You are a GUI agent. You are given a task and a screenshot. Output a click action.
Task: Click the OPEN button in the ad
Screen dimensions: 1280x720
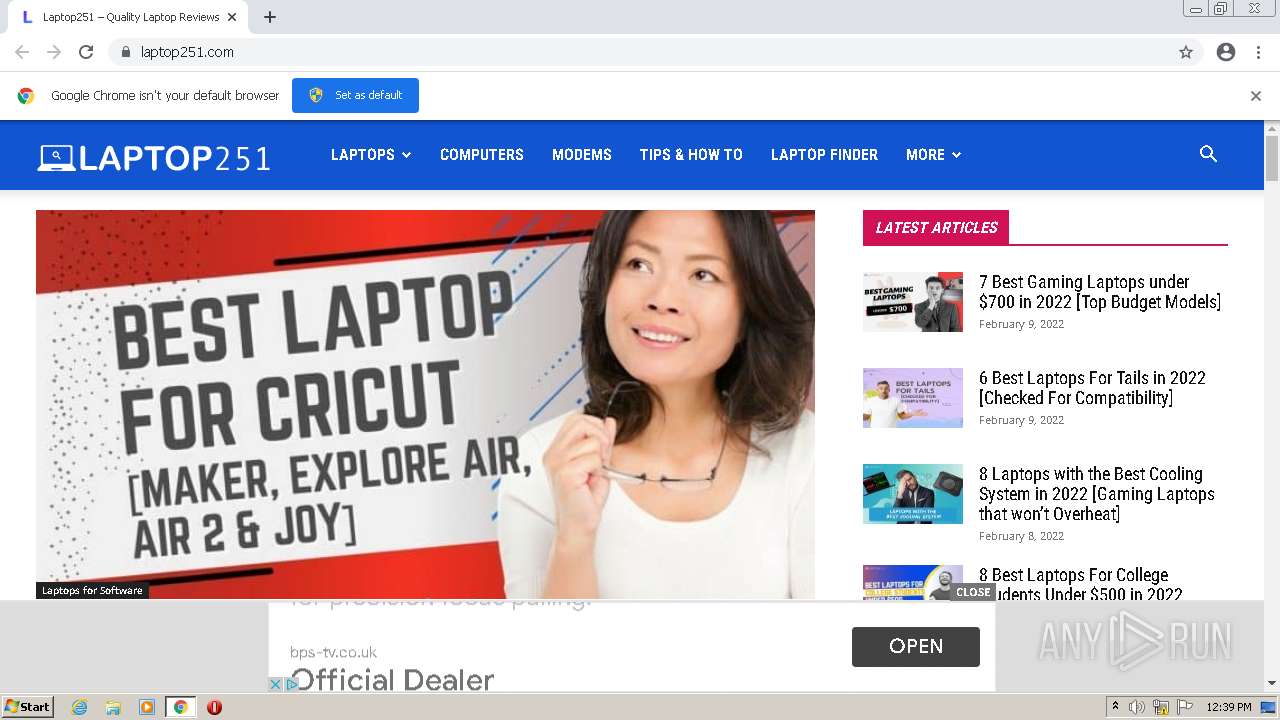916,646
